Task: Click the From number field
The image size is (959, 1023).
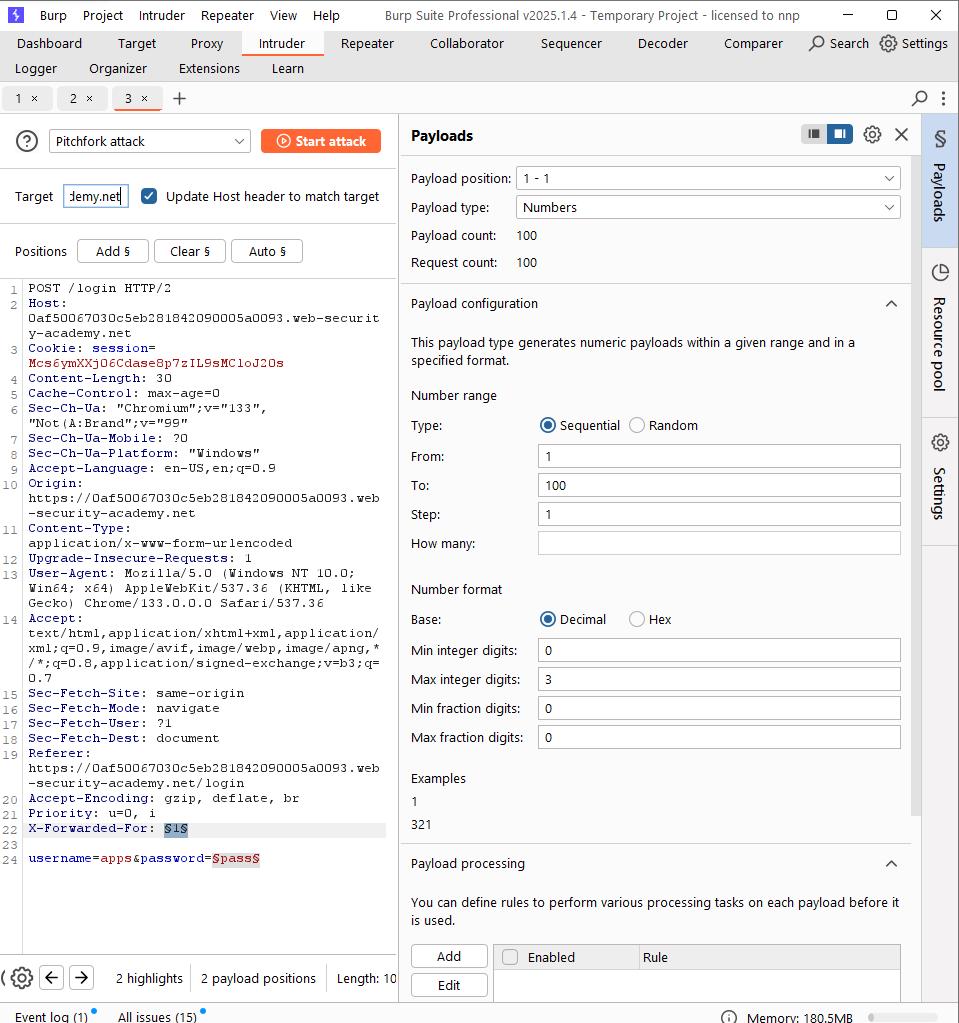Action: point(719,456)
